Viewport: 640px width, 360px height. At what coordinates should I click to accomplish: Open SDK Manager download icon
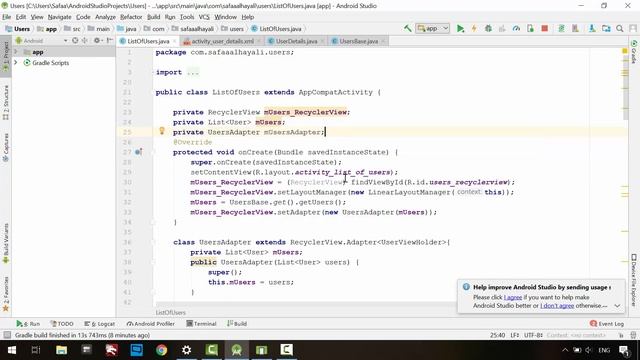click(592, 29)
